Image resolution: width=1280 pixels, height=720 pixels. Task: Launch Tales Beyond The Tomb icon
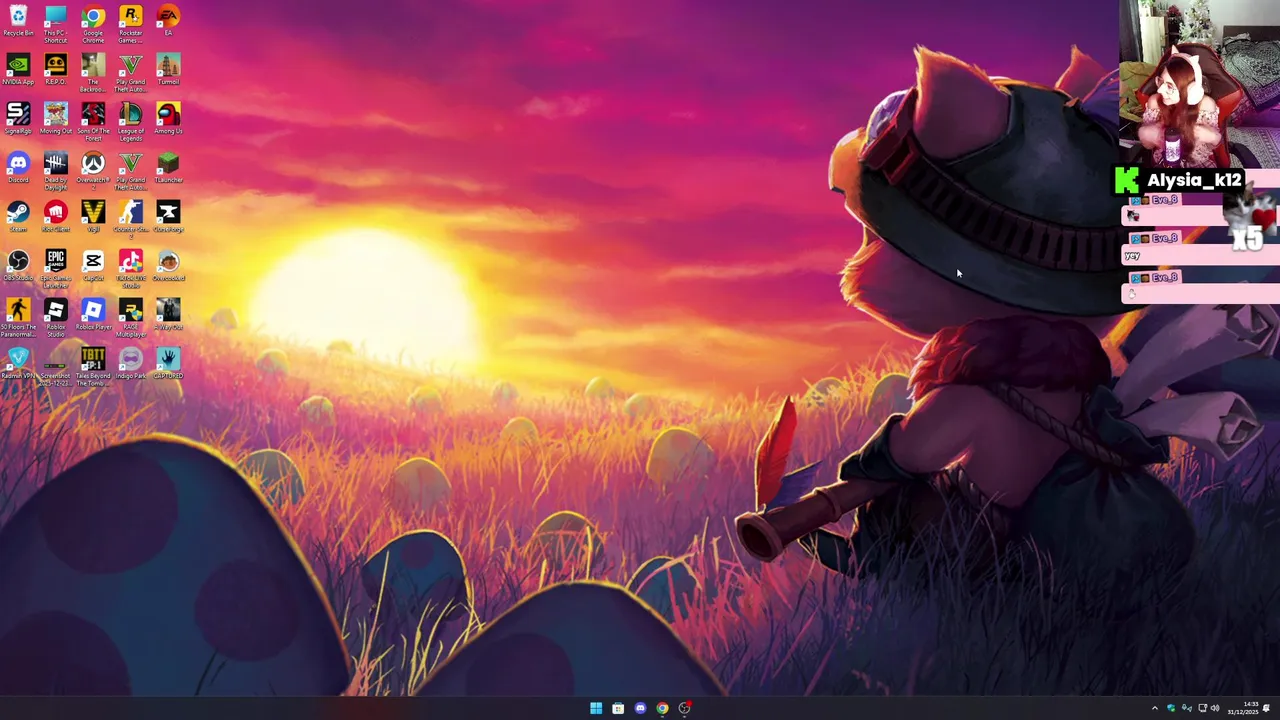93,367
